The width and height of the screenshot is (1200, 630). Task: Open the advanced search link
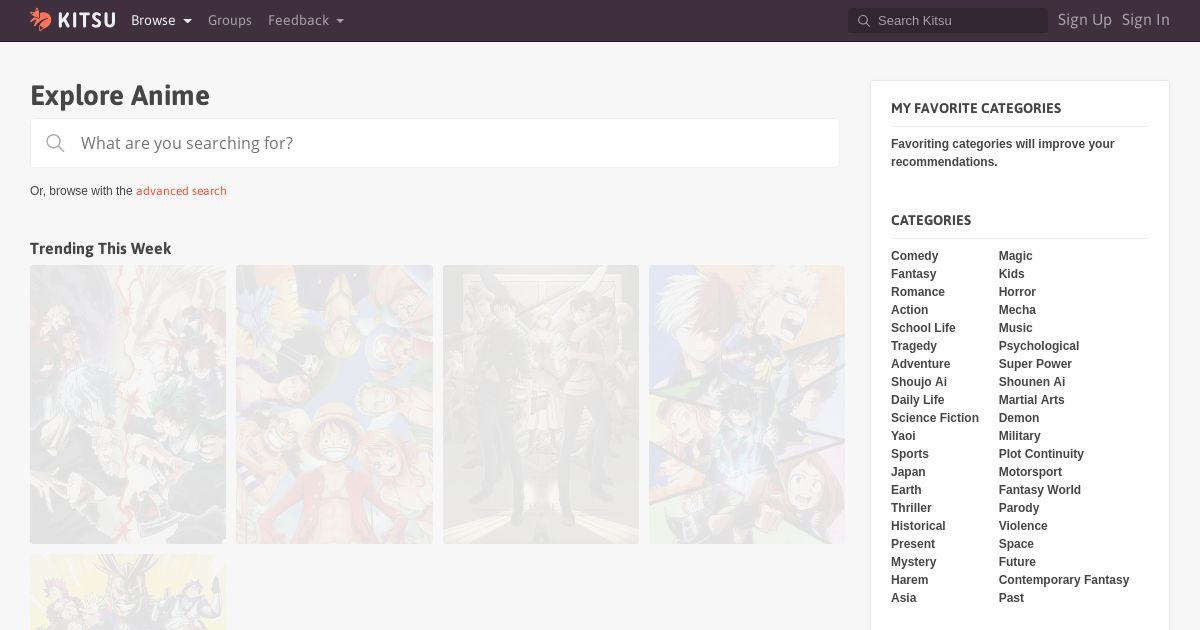[181, 191]
